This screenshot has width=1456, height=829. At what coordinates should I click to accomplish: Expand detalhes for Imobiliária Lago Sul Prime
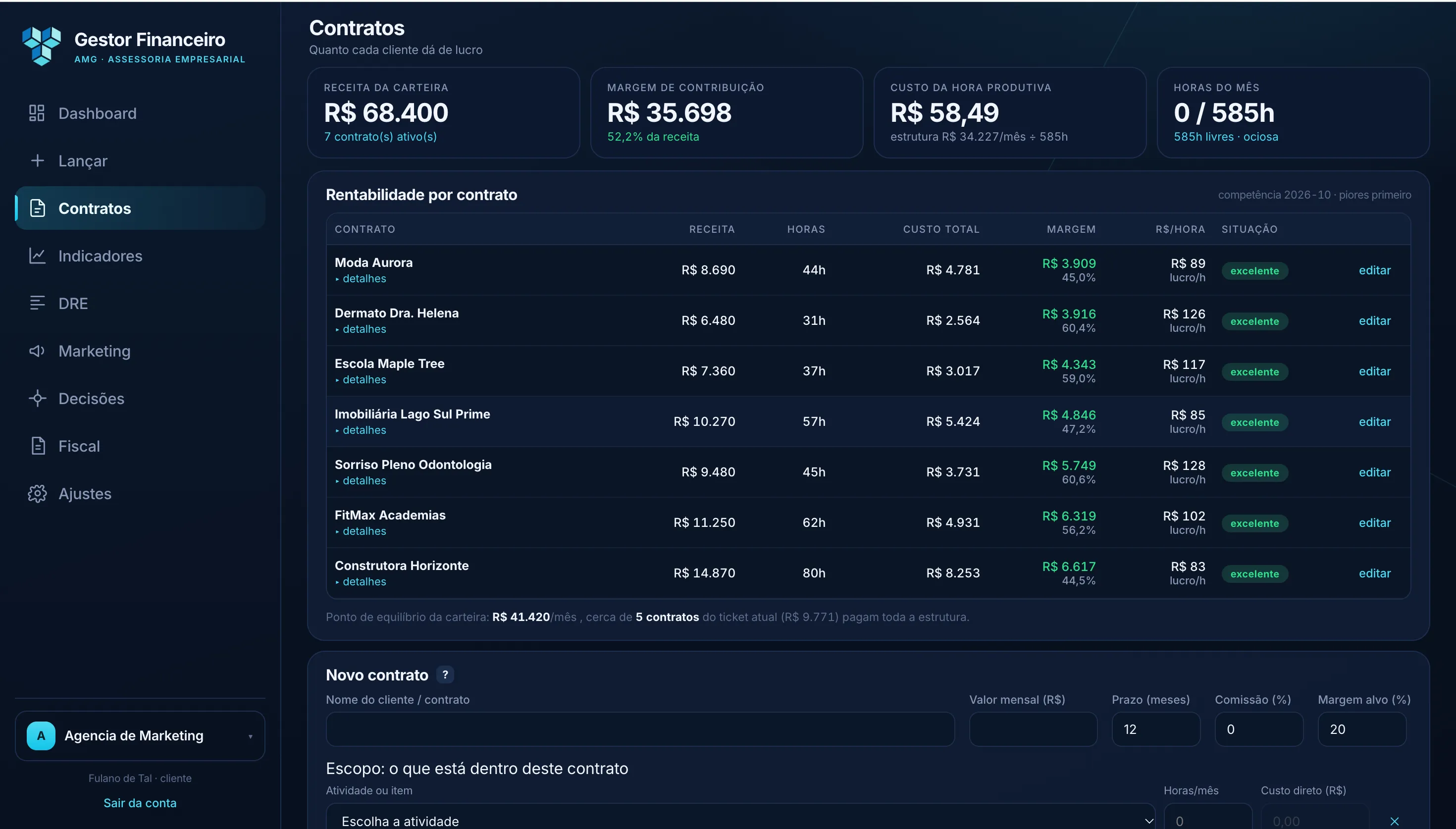361,430
